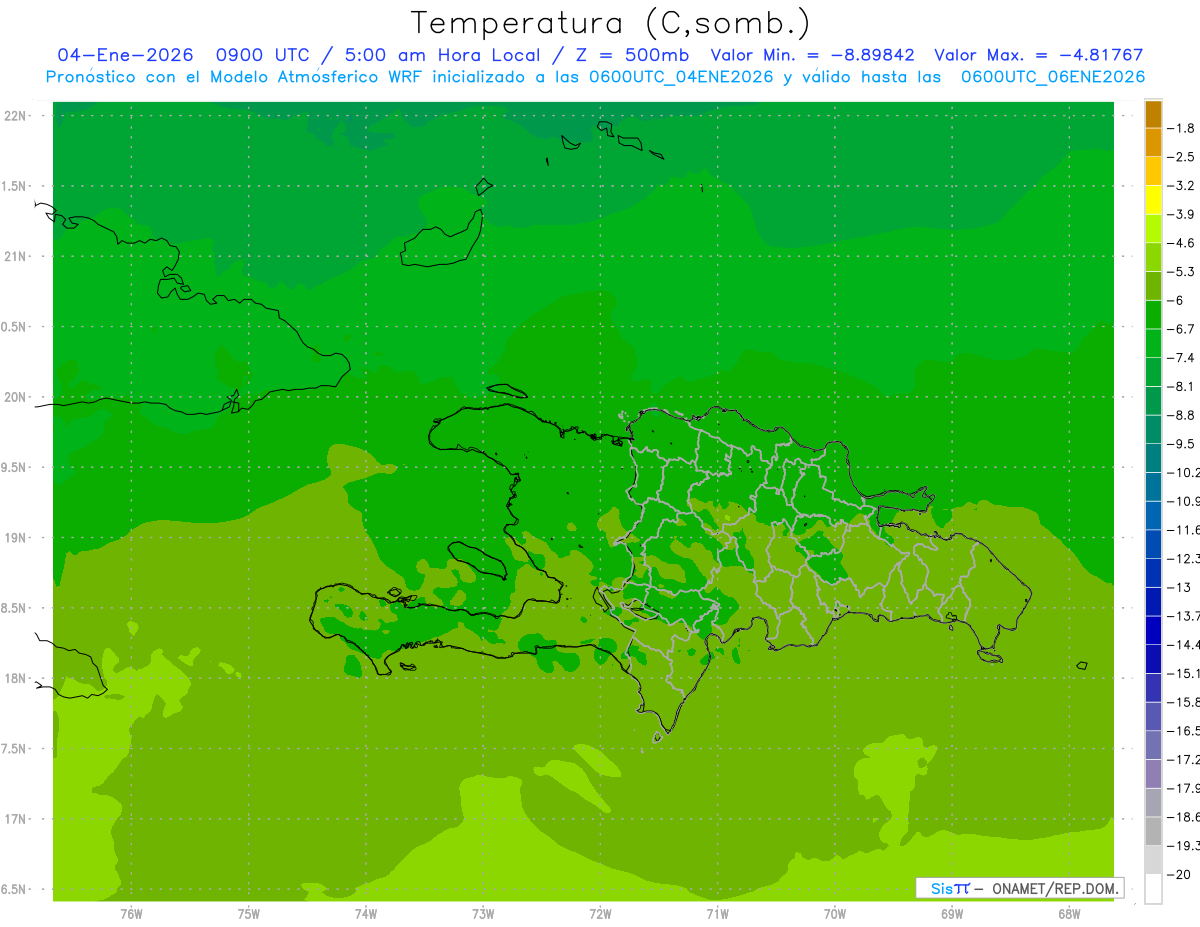Click the "-1.8" color scale label
This screenshot has width=1200, height=927.
1182,128
